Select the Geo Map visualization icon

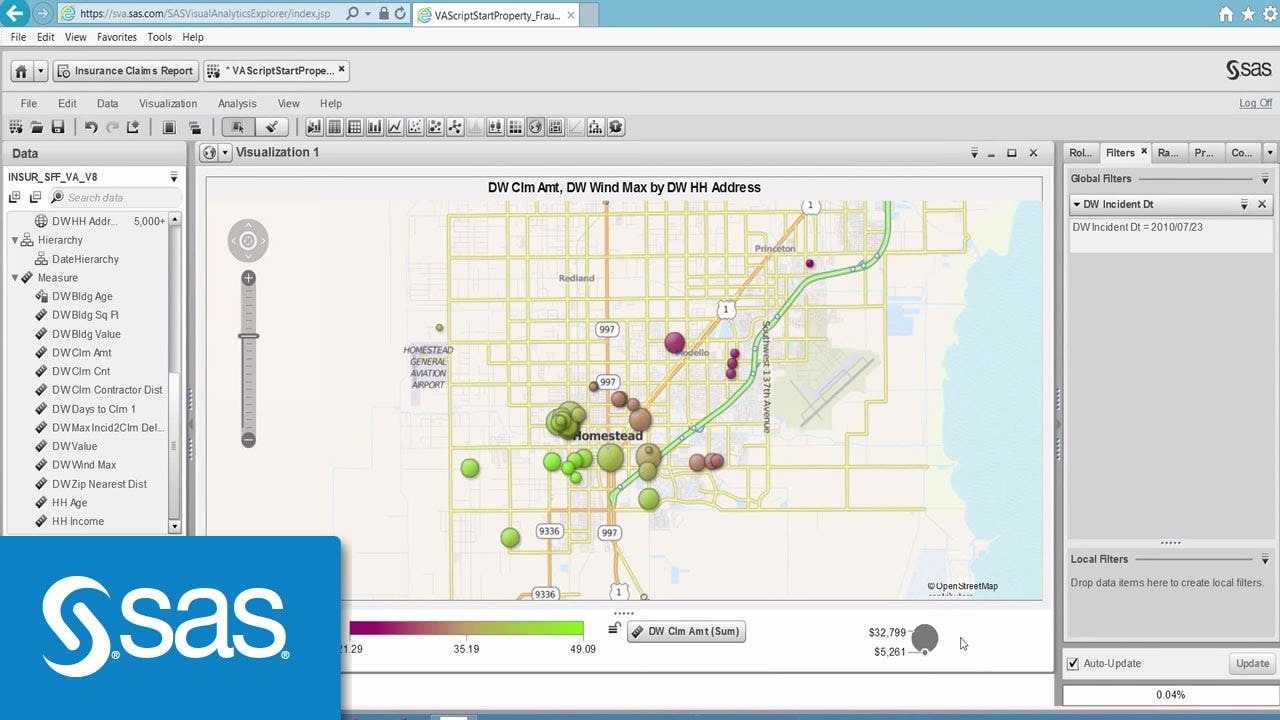536,127
